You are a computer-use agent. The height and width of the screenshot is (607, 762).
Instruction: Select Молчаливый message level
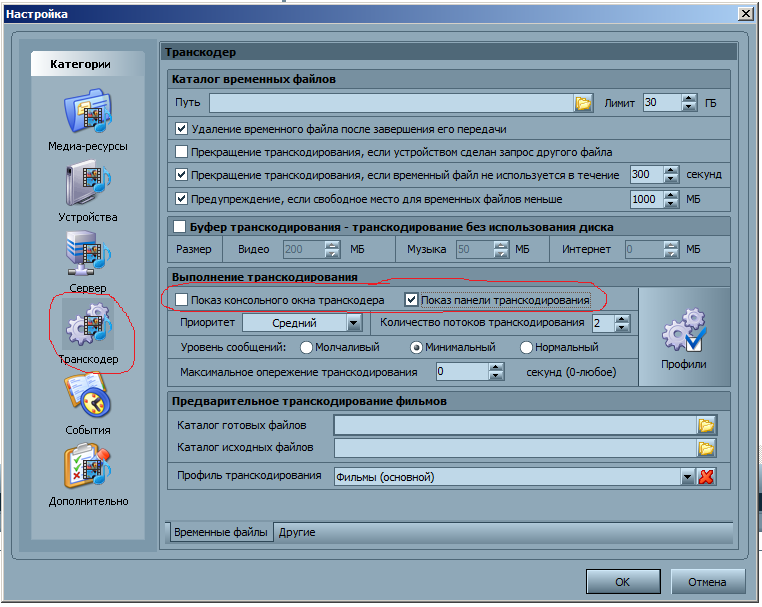coord(307,347)
